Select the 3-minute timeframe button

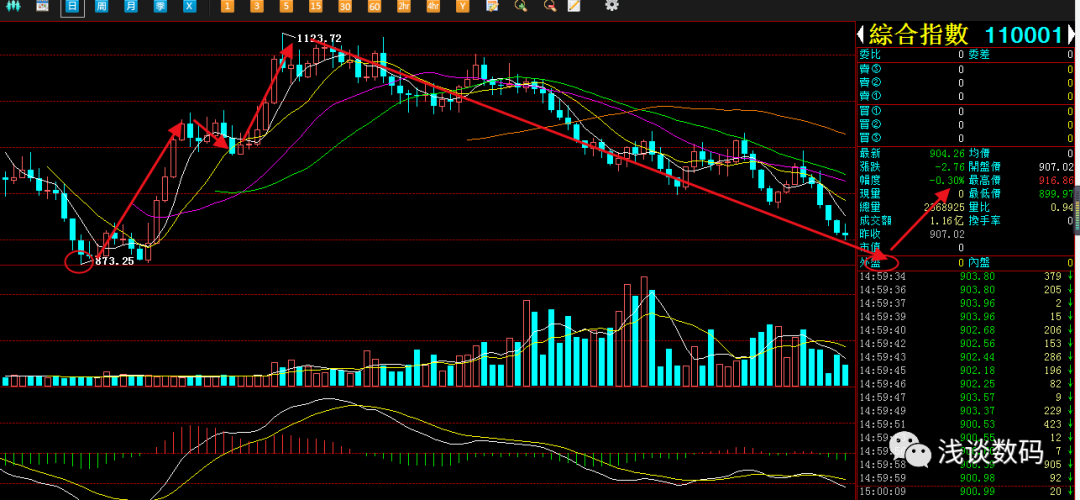coord(256,6)
